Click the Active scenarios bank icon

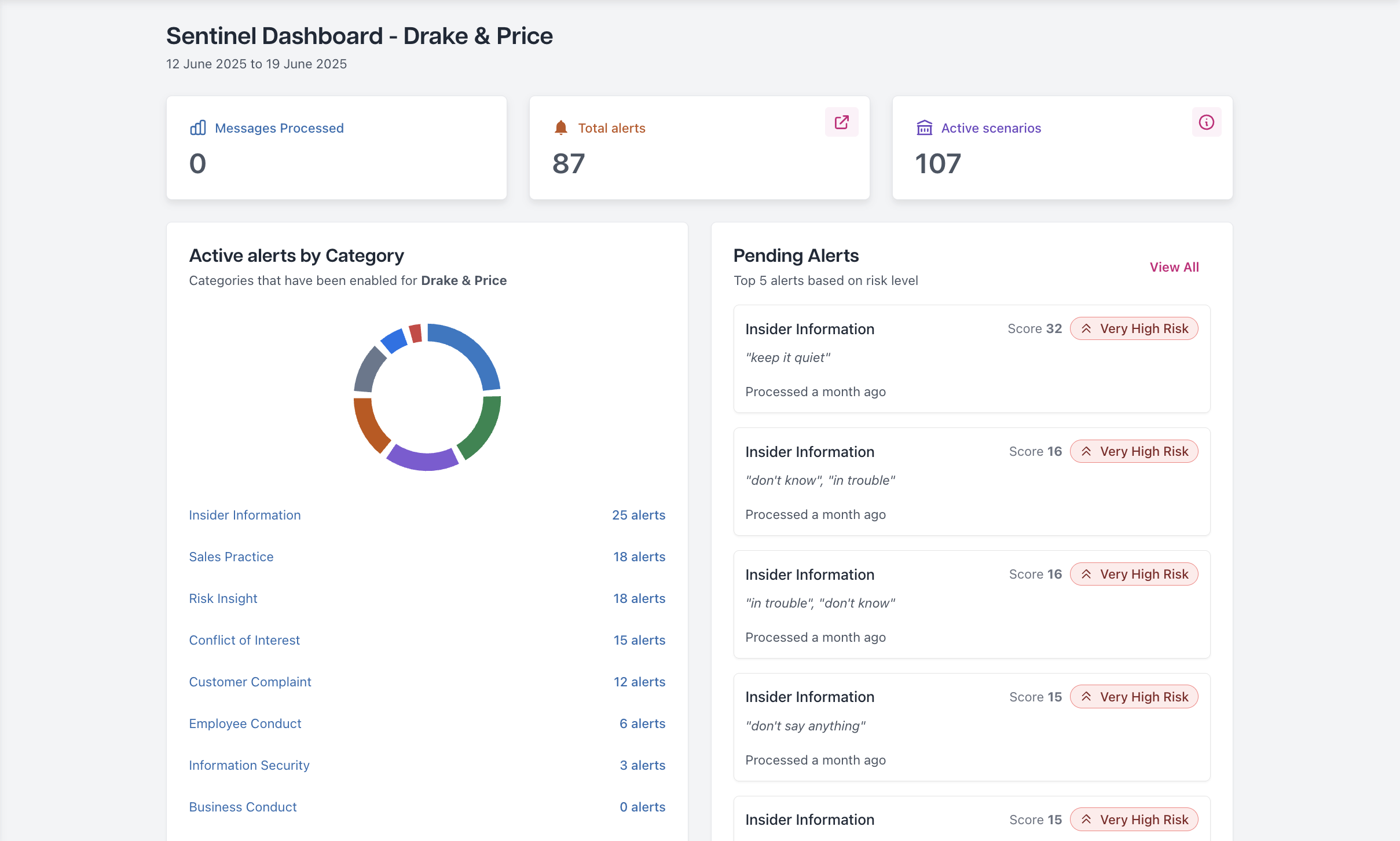pyautogui.click(x=924, y=128)
